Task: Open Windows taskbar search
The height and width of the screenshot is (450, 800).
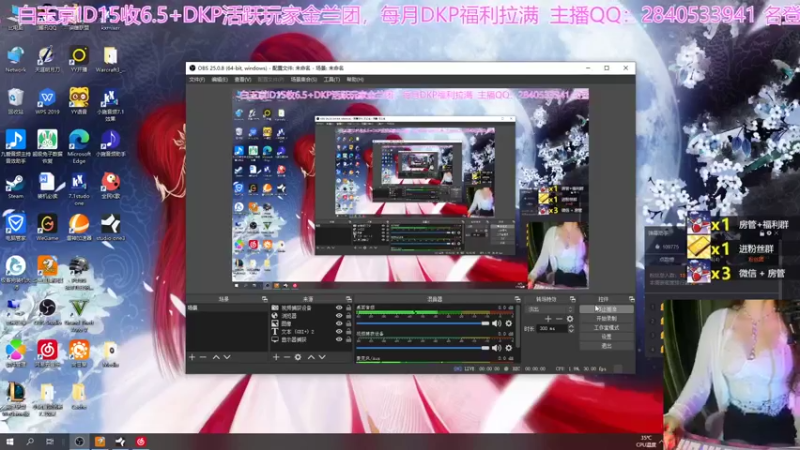Action: (30, 442)
